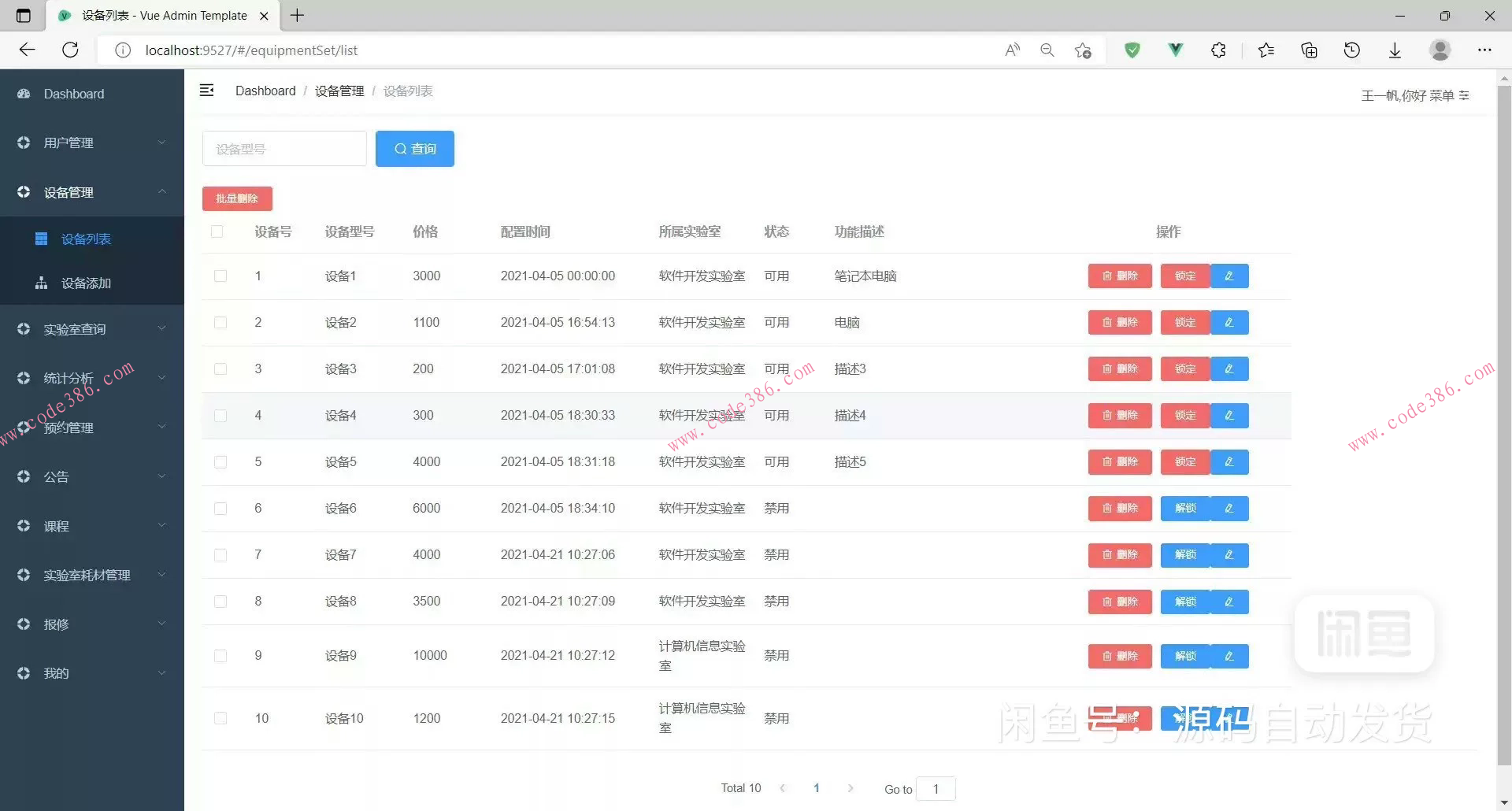Check the checkbox for 设备3 row

click(220, 368)
